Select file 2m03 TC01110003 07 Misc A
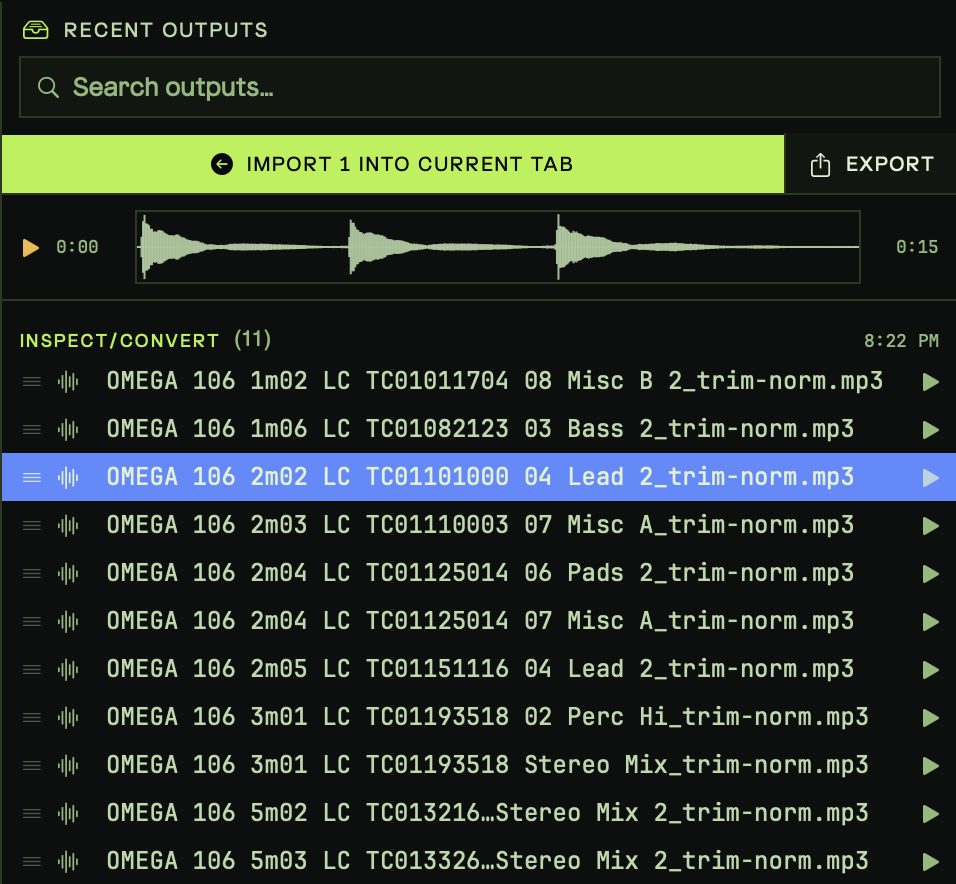Screen dimensions: 956x884 (480, 525)
